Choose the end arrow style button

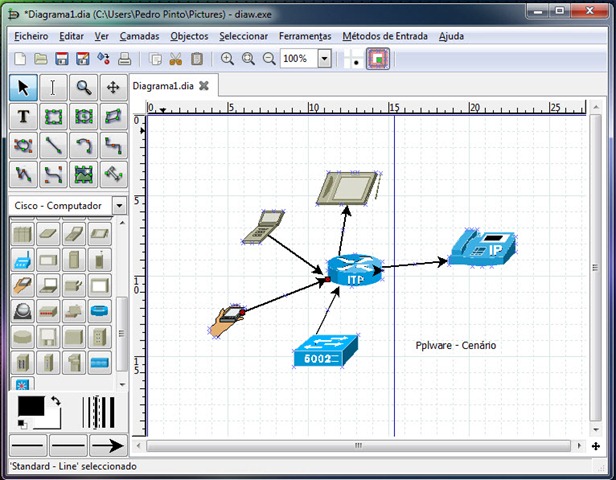pos(108,445)
